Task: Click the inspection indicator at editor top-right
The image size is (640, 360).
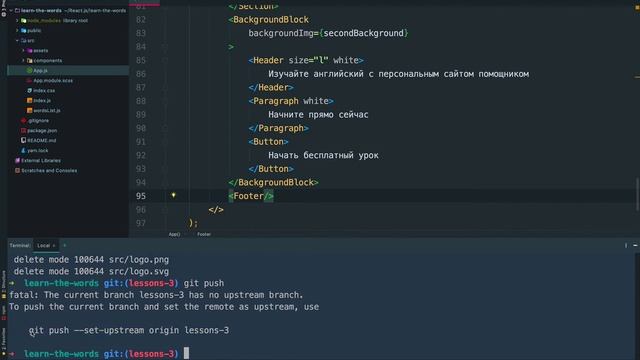Action: pyautogui.click(x=637, y=8)
